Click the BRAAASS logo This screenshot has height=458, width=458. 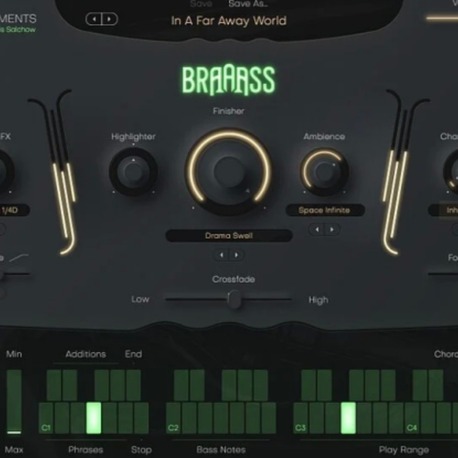pyautogui.click(x=229, y=80)
